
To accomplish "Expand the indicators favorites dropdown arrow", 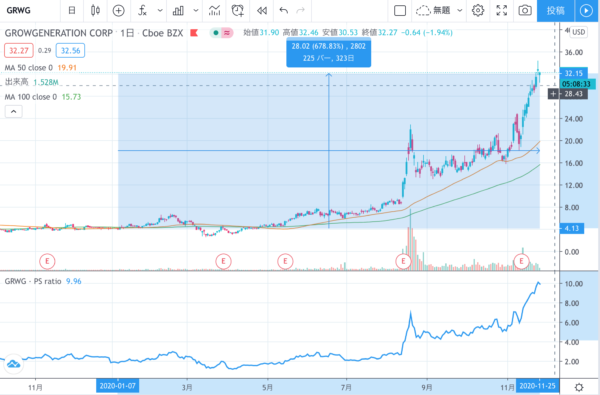I will [160, 10].
